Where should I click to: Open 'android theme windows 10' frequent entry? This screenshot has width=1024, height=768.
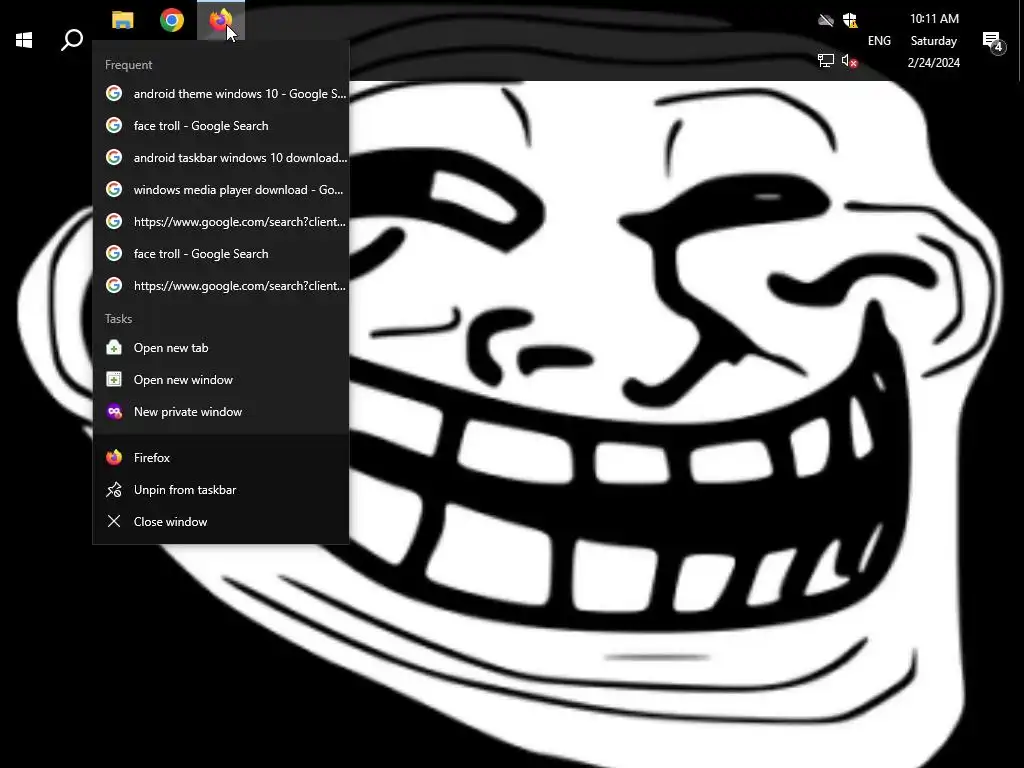[x=221, y=93]
